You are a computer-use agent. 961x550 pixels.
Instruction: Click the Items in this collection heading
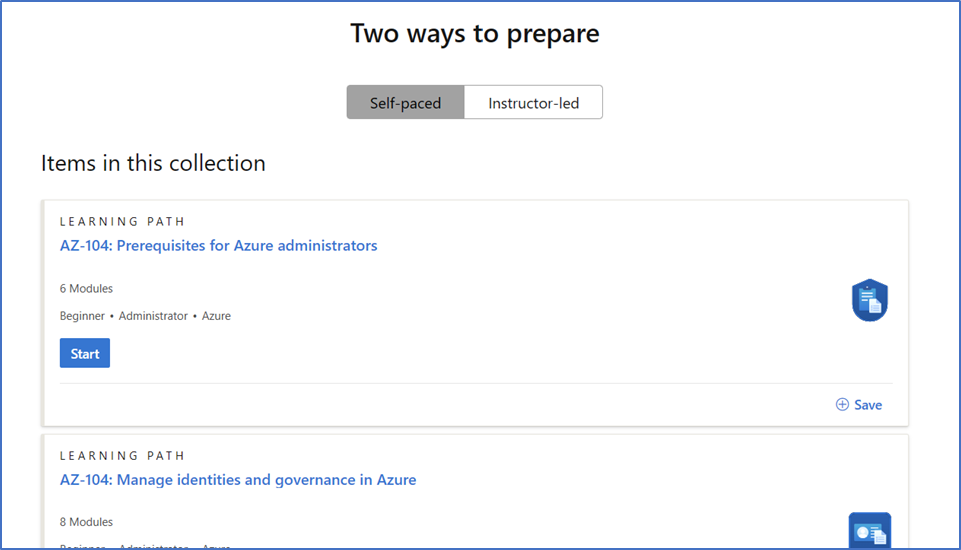click(x=153, y=163)
